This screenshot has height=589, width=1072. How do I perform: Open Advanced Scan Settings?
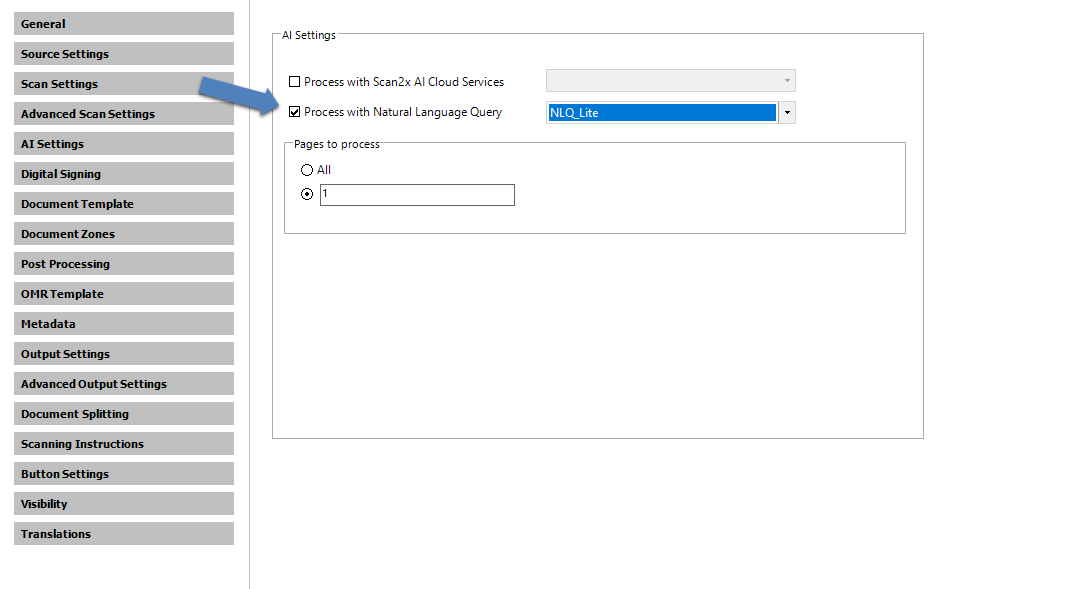(124, 114)
